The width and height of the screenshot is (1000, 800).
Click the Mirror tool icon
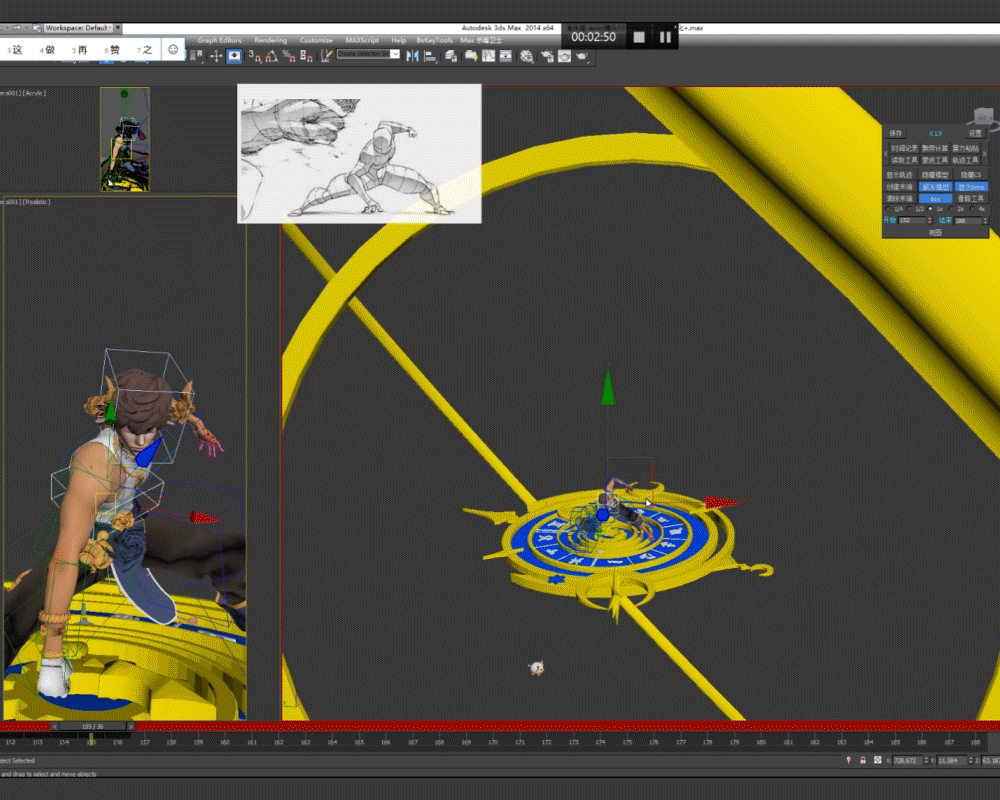point(413,56)
